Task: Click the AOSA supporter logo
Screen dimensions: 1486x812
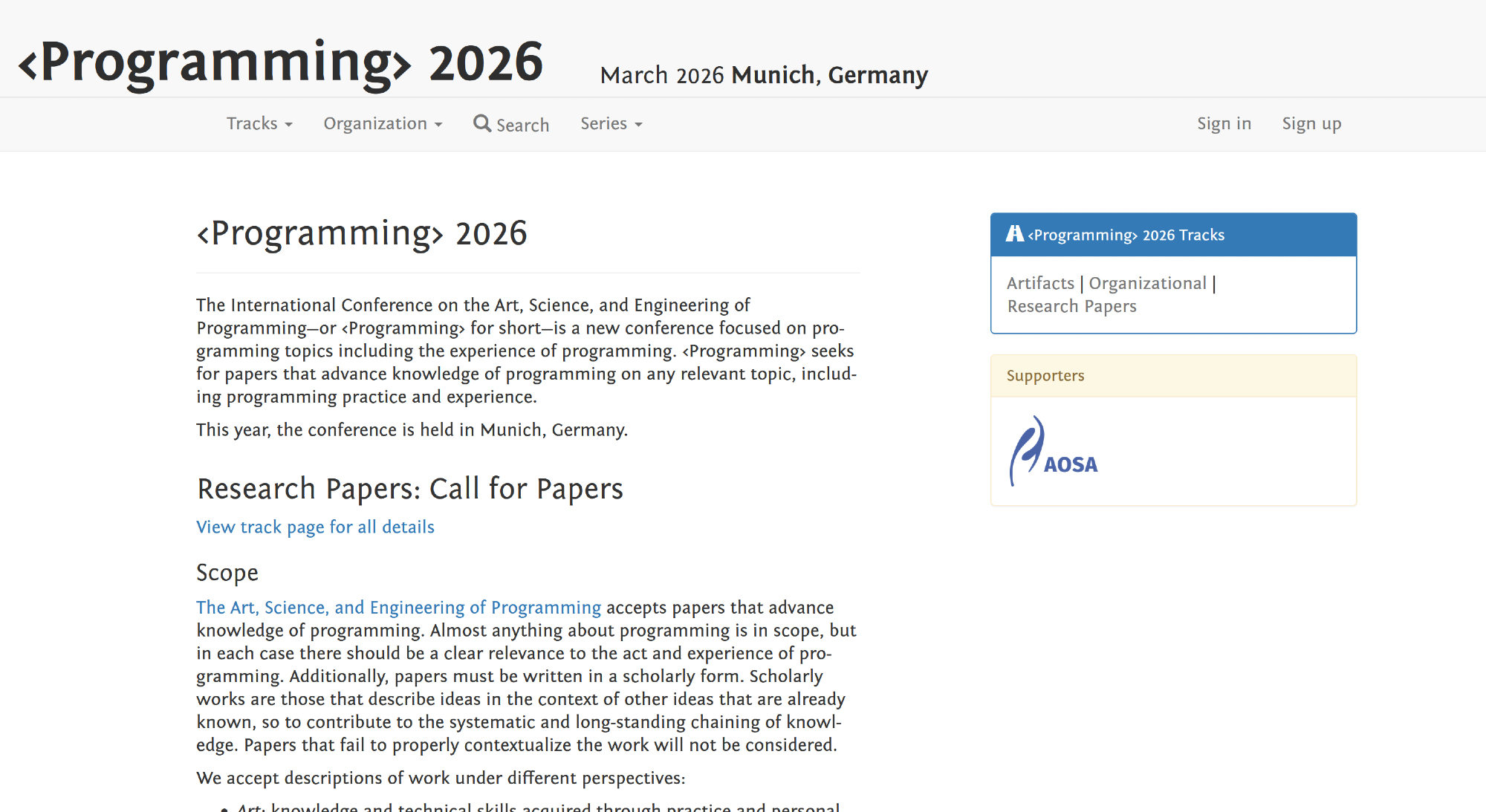Action: click(x=1054, y=452)
